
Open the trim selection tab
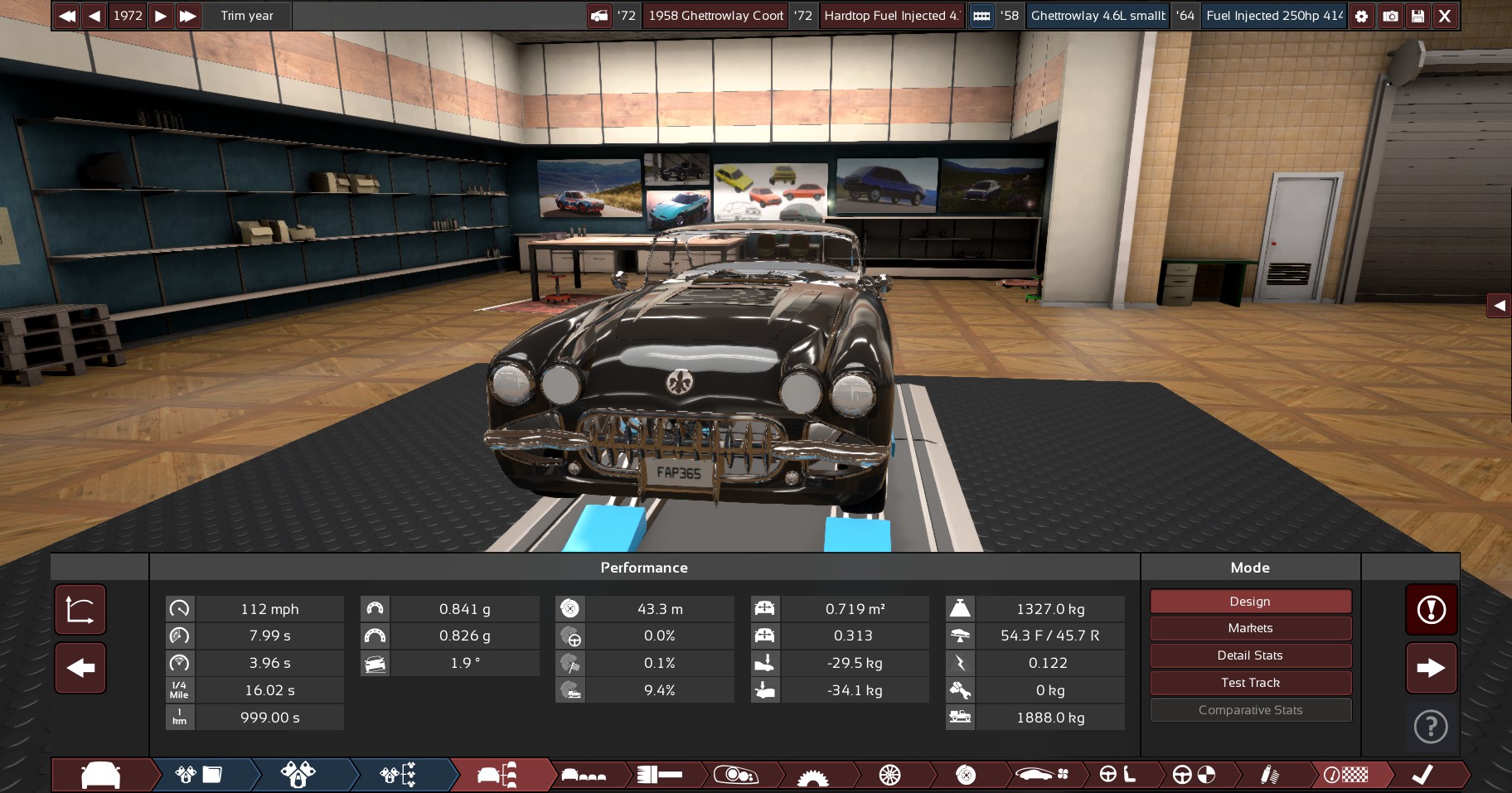(x=497, y=776)
